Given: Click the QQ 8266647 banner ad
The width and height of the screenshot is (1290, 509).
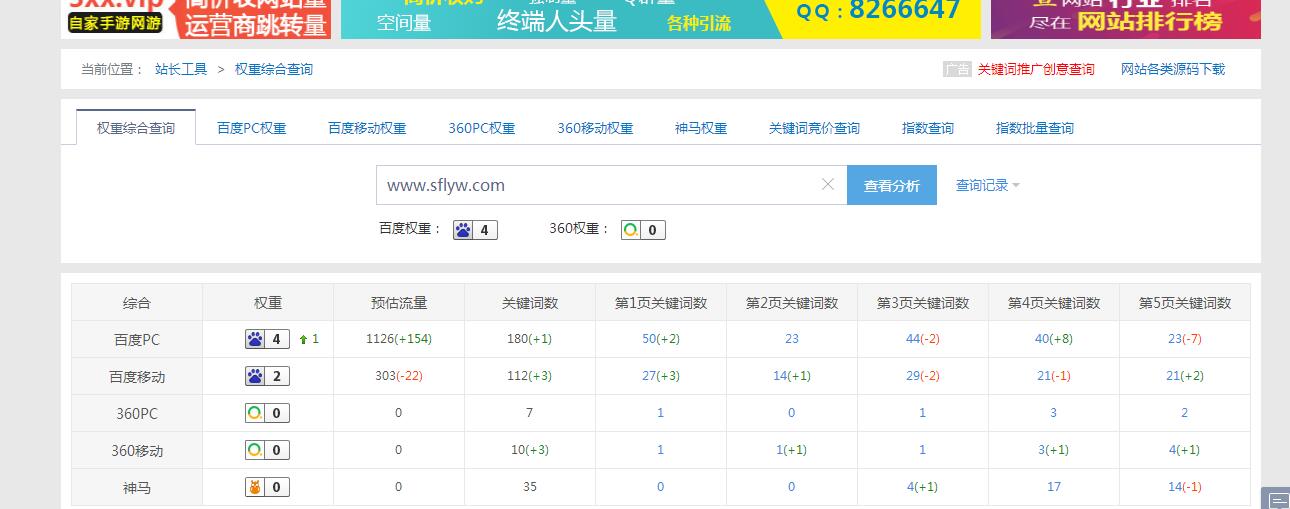Looking at the screenshot, I should (661, 19).
